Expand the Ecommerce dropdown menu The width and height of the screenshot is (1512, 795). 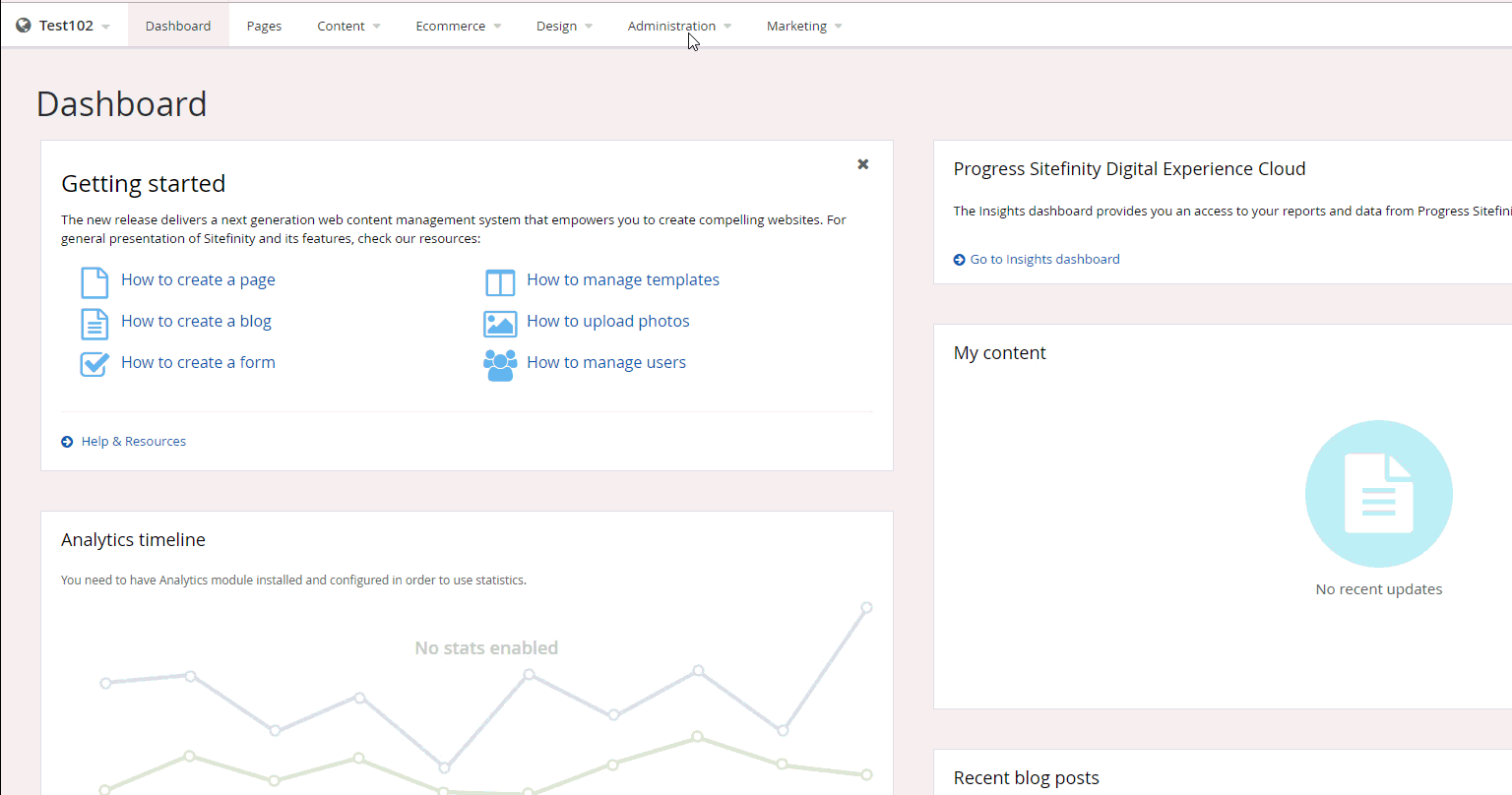coord(458,27)
